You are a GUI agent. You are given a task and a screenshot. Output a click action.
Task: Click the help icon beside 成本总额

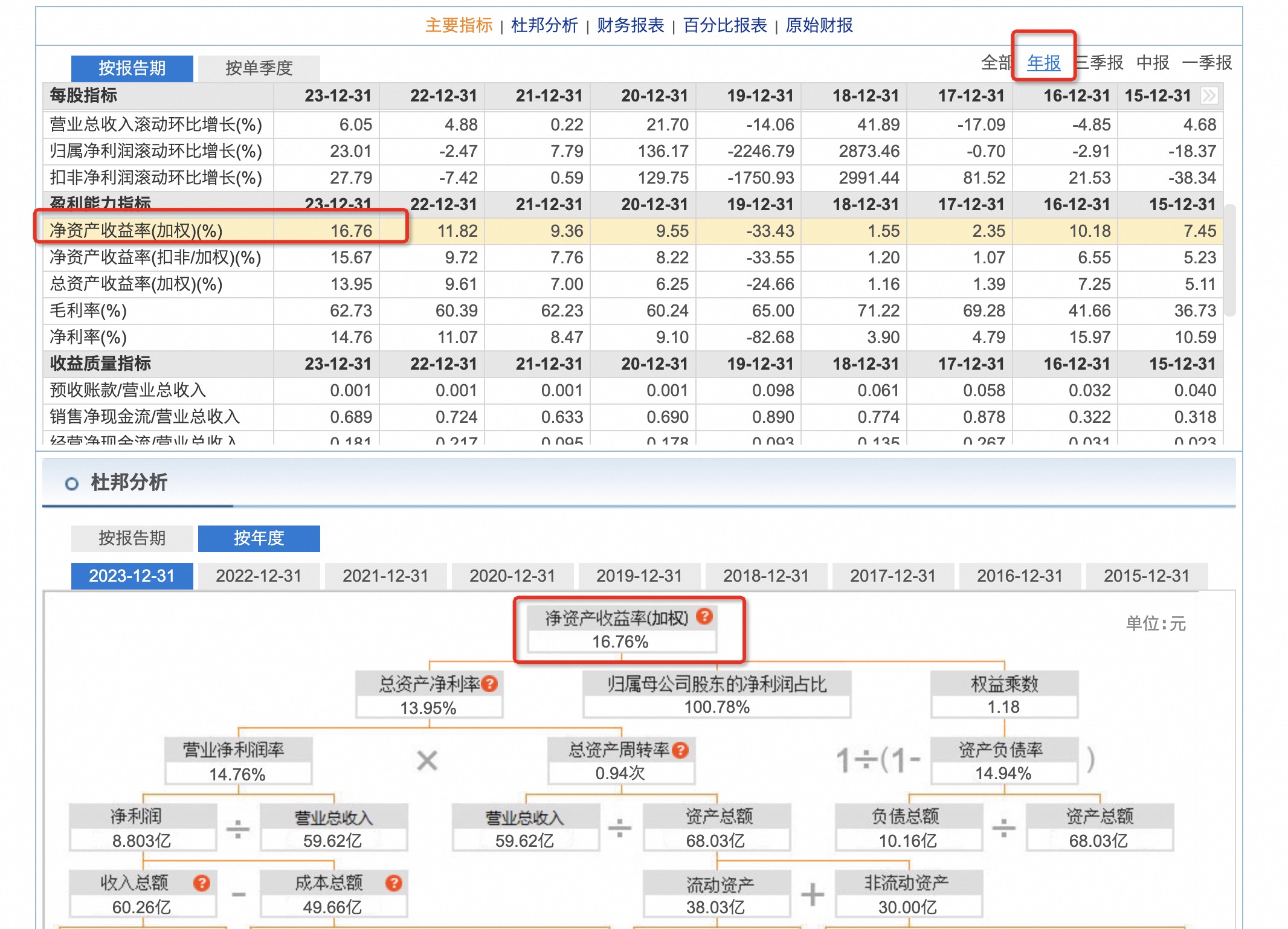pos(393,883)
